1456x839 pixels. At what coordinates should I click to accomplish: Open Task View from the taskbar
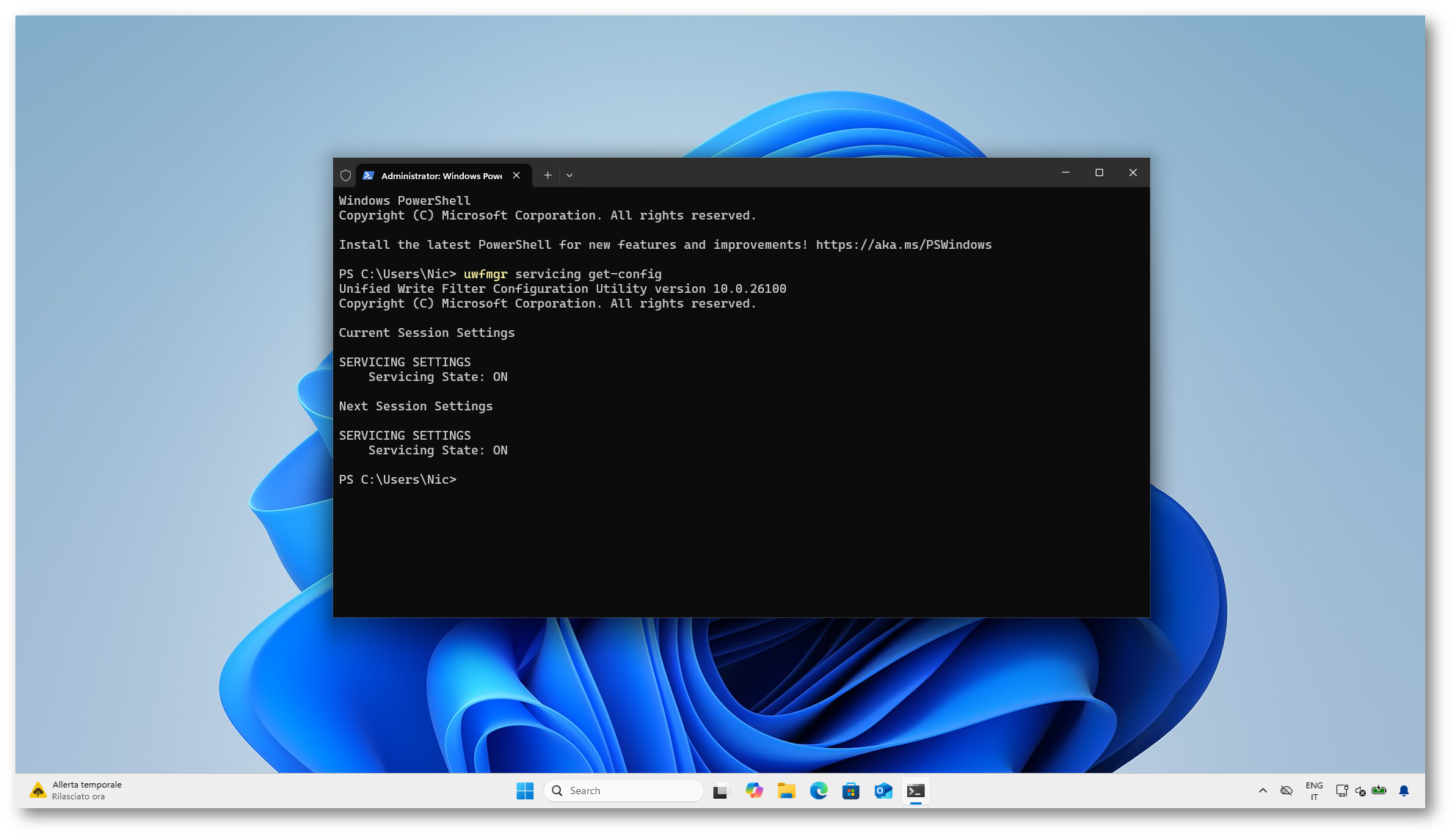tap(721, 791)
